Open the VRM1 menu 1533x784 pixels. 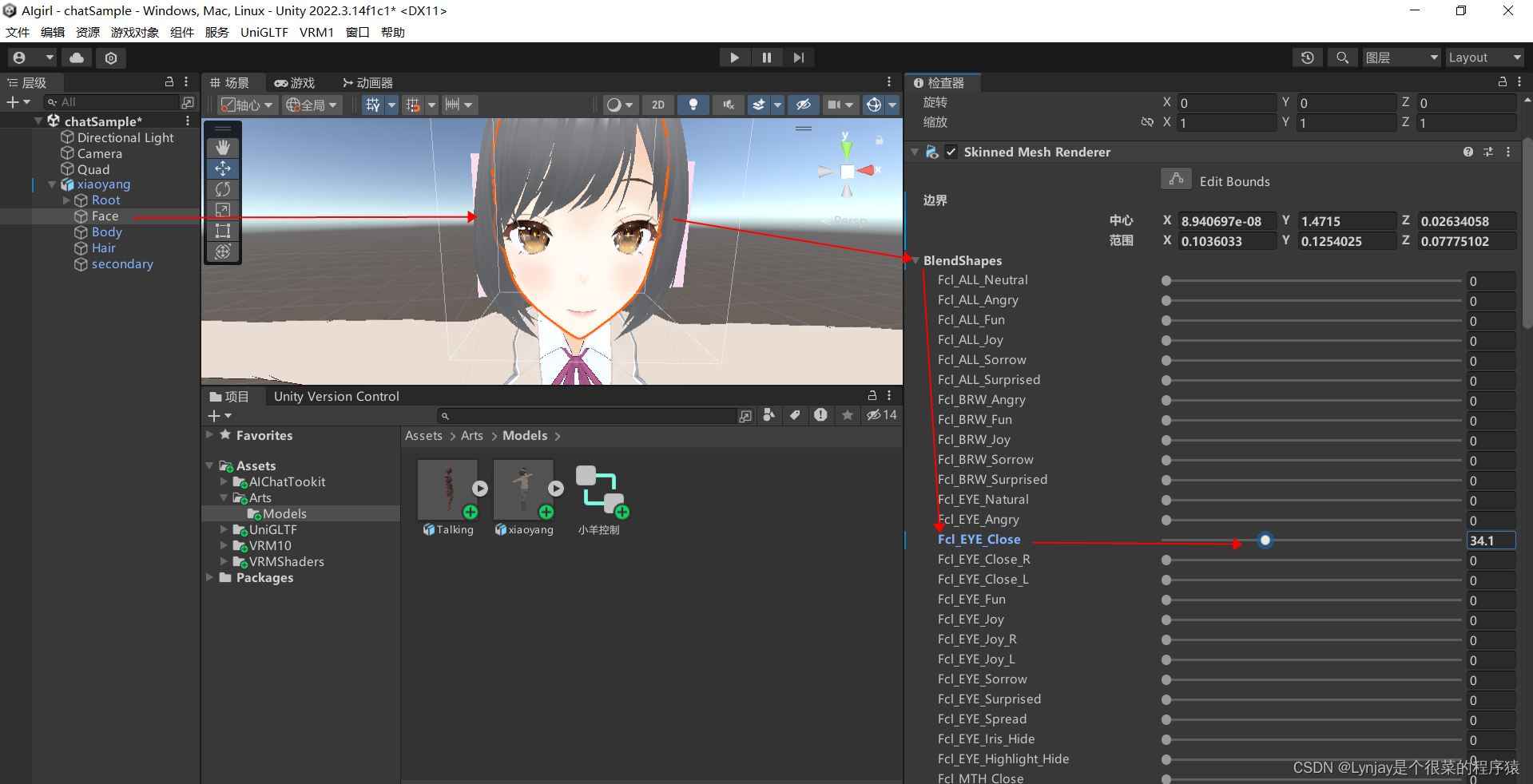(316, 32)
